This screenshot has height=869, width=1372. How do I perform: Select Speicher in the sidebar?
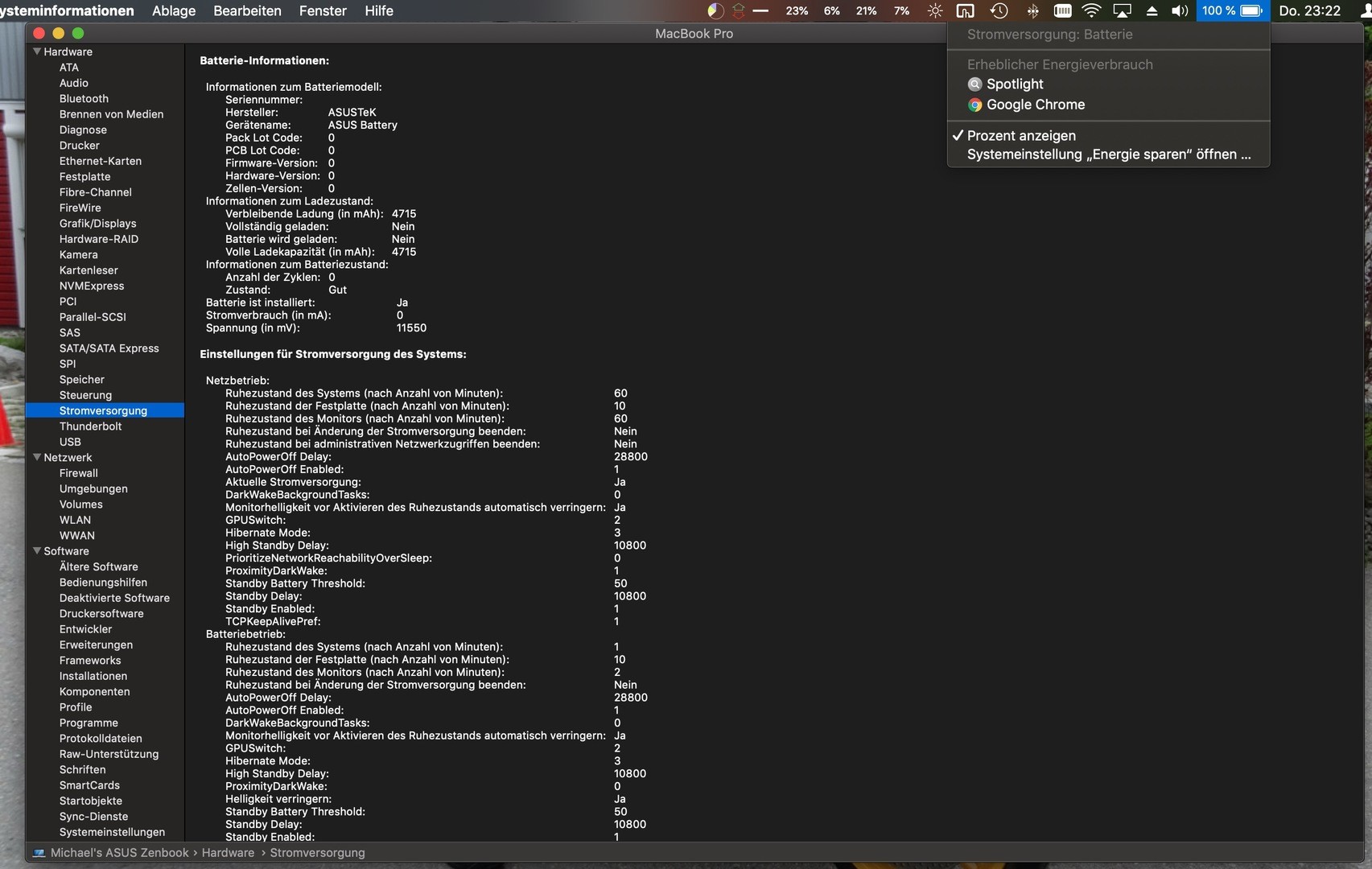82,380
